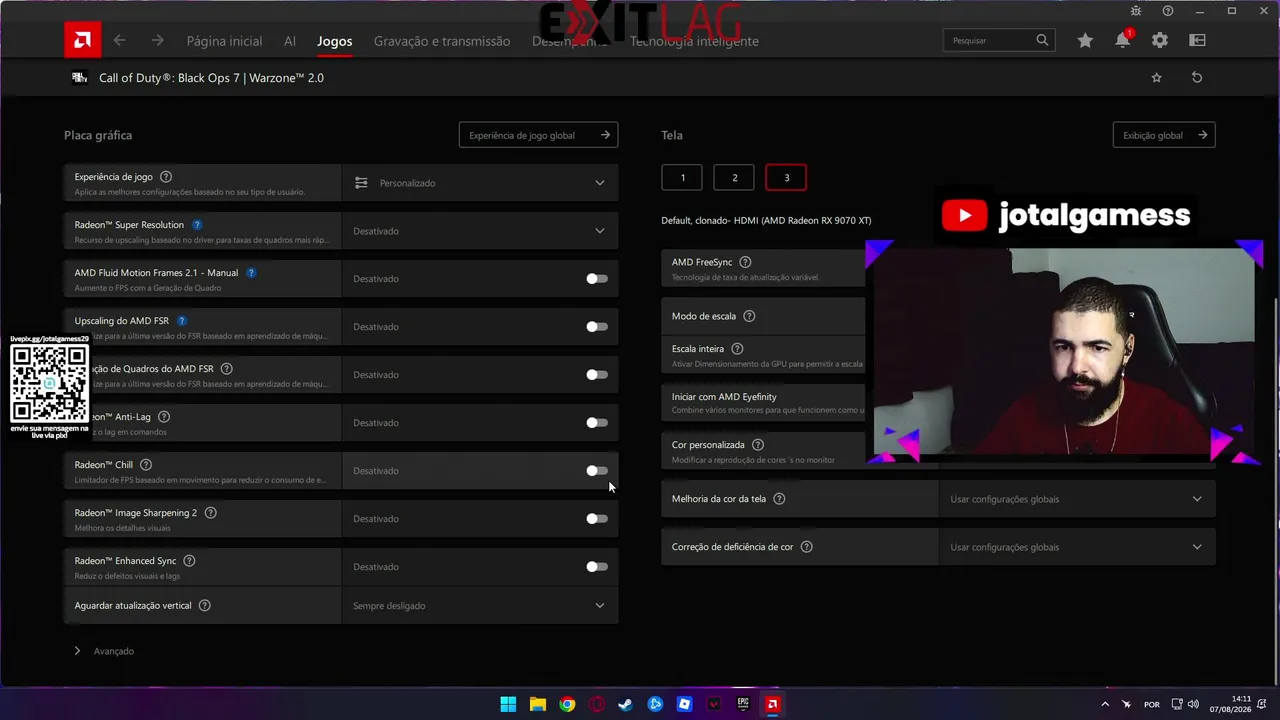Enable AMD Fluid Motion Frames 2.1 toggle
1280x720 pixels.
[597, 279]
